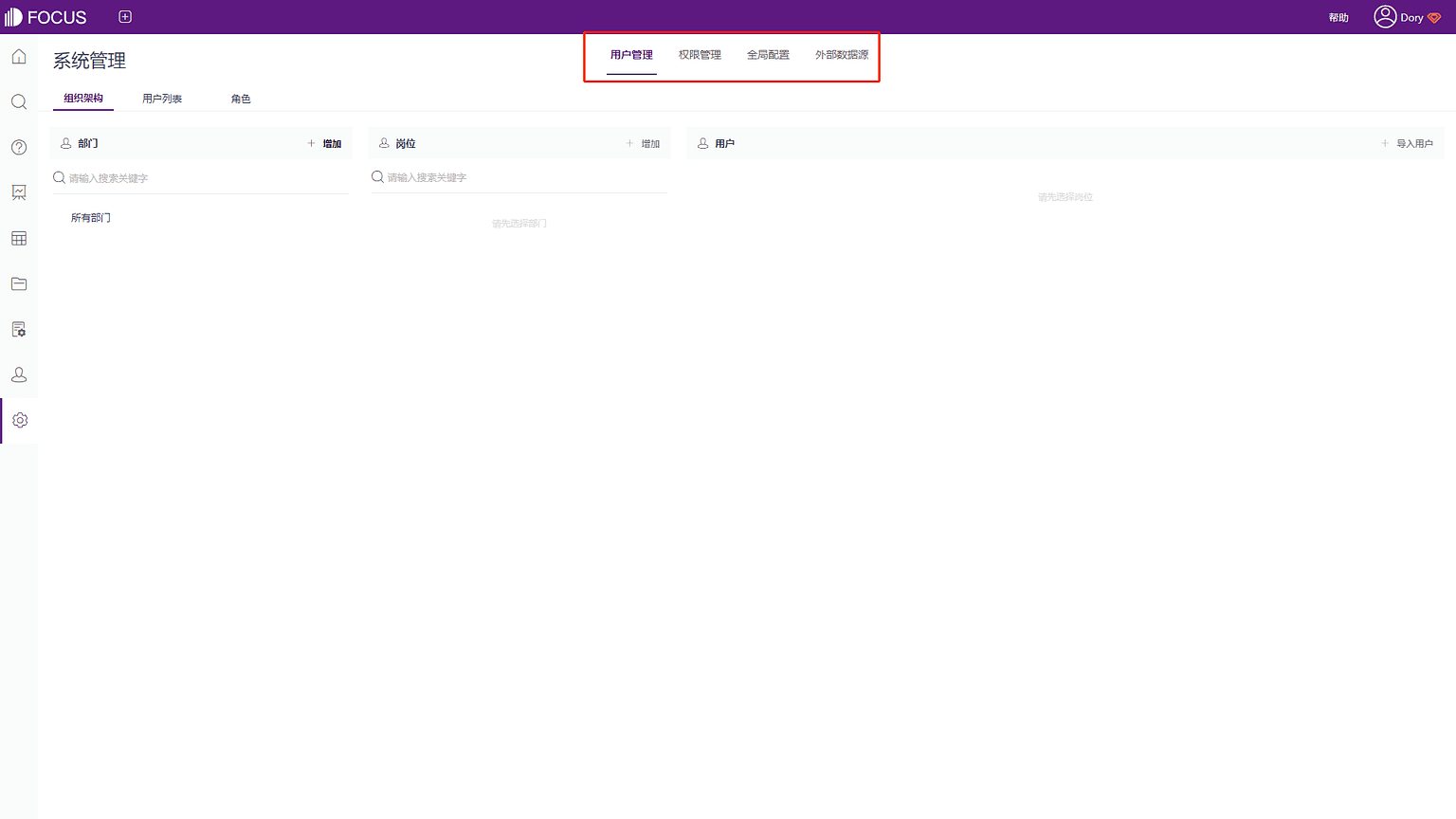Click the diamond icon next to Dory
Screen dimensions: 1456x819
coord(1434,18)
